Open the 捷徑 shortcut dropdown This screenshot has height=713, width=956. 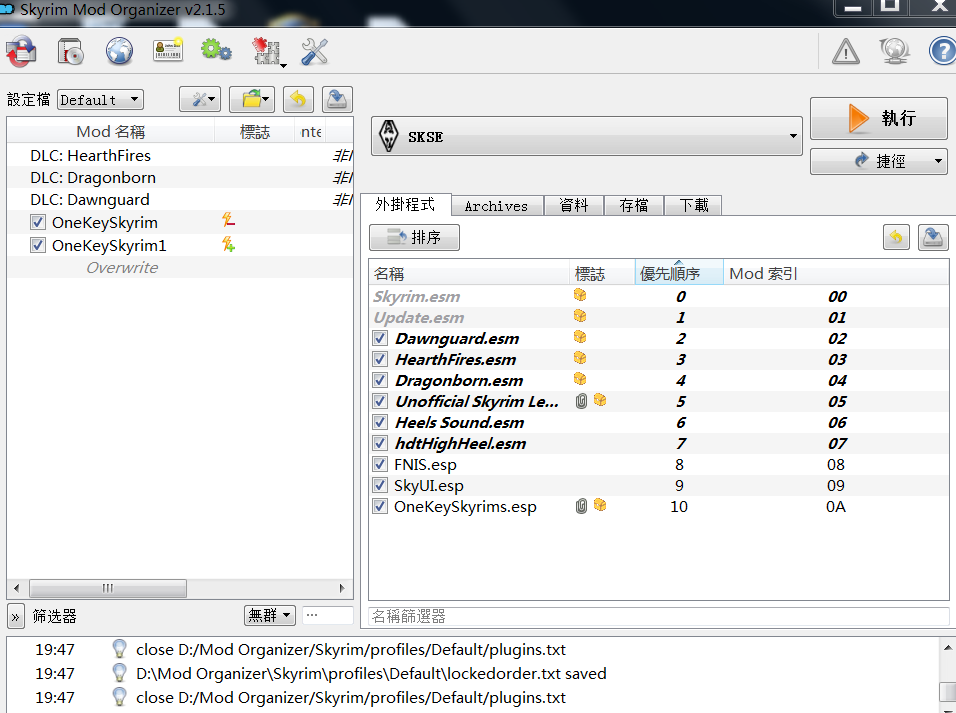click(x=879, y=161)
